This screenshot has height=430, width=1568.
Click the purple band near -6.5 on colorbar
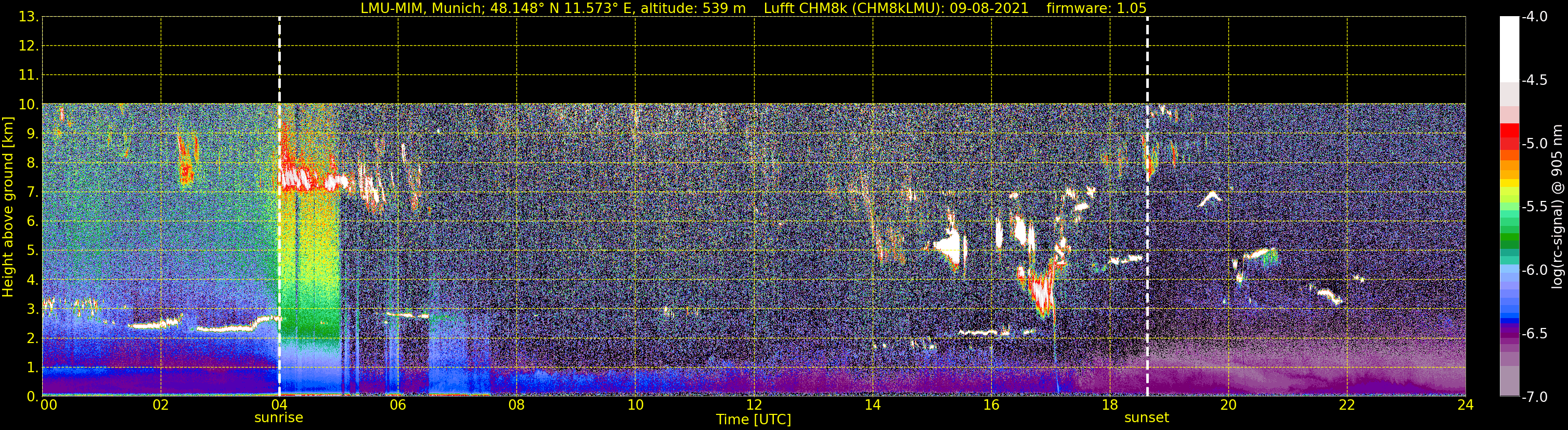coord(1509,334)
